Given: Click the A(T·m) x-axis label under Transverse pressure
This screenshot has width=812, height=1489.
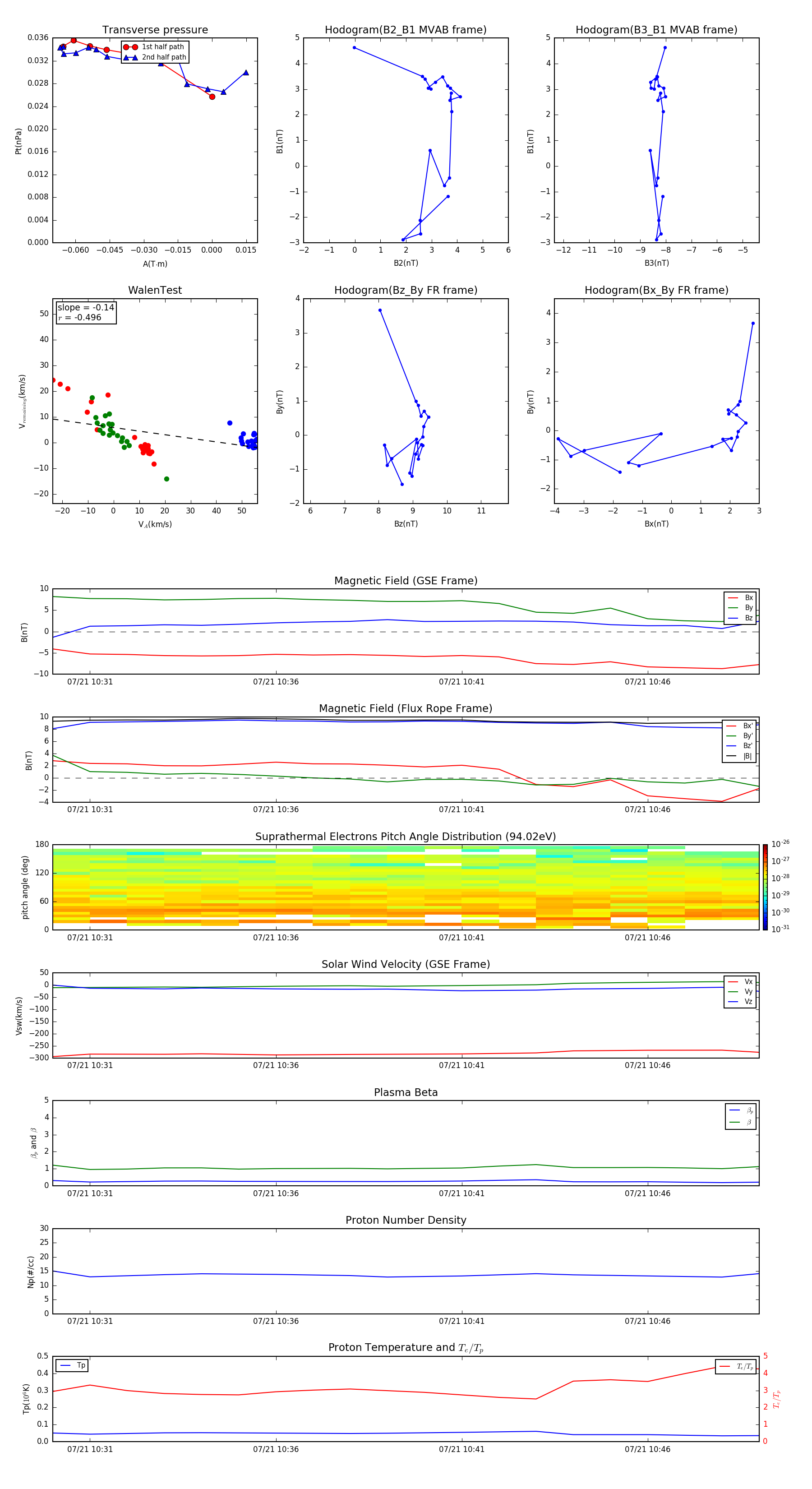Looking at the screenshot, I should [x=155, y=264].
